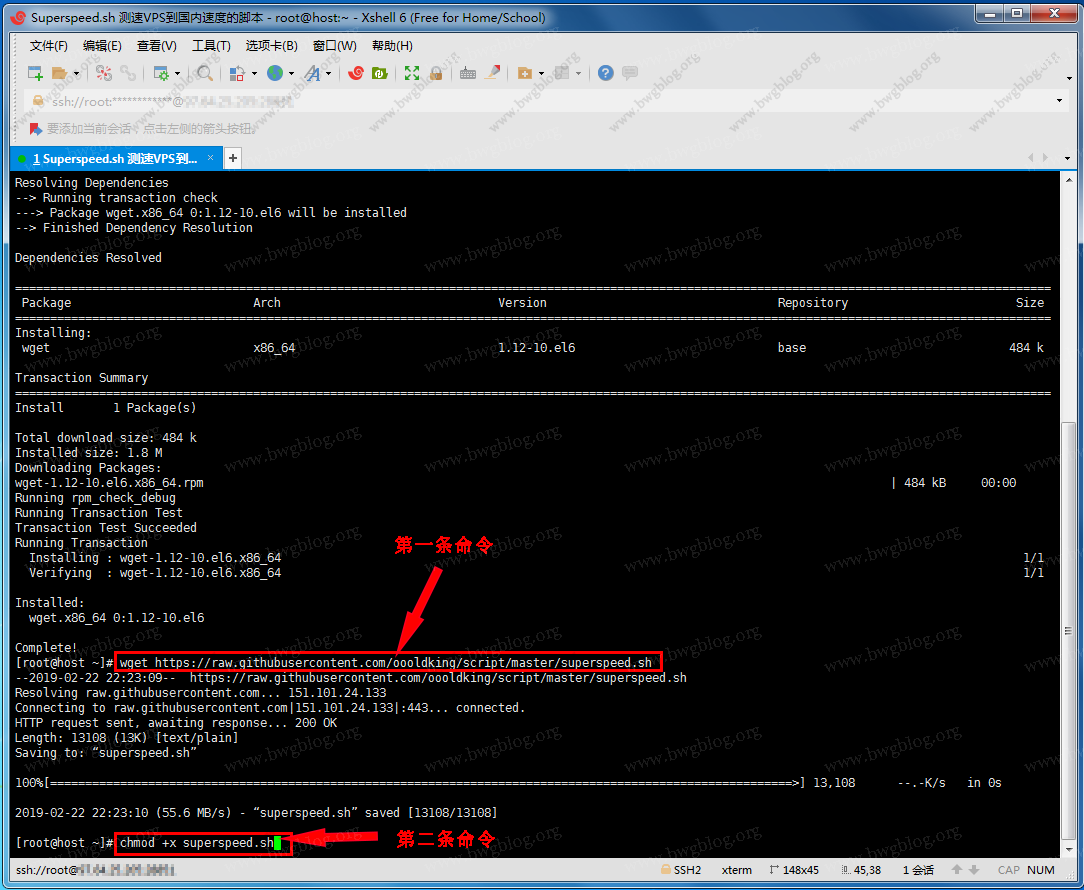
Task: Expand the color scheme dropdown arrow
Action: pyautogui.click(x=254, y=73)
